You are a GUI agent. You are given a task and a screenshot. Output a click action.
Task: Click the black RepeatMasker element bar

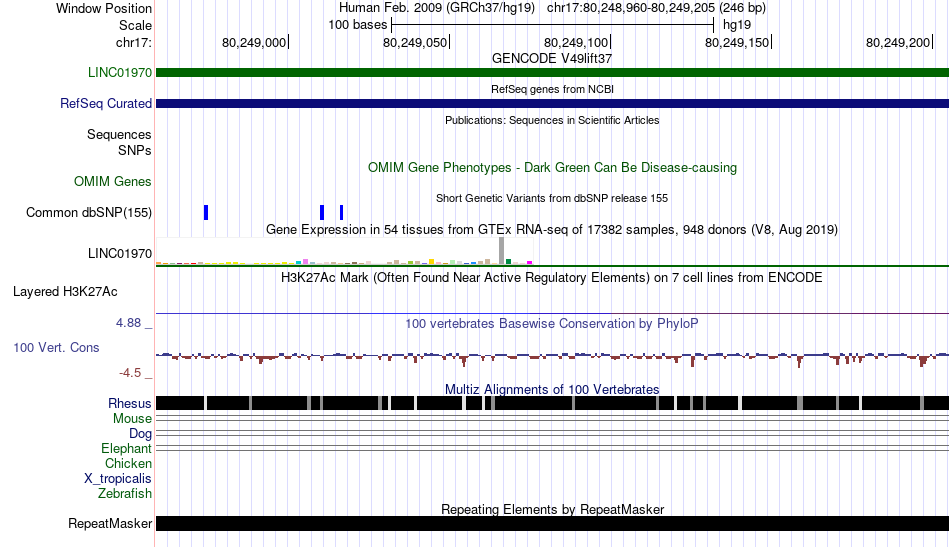pos(553,523)
